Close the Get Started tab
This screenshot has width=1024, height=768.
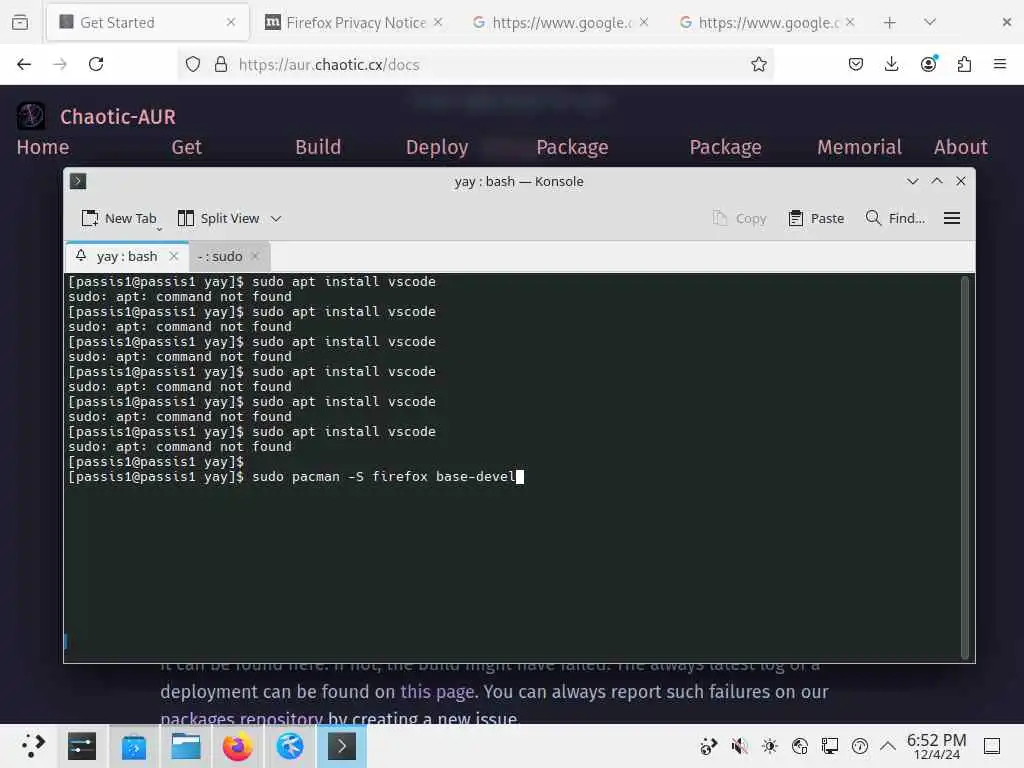(x=231, y=22)
